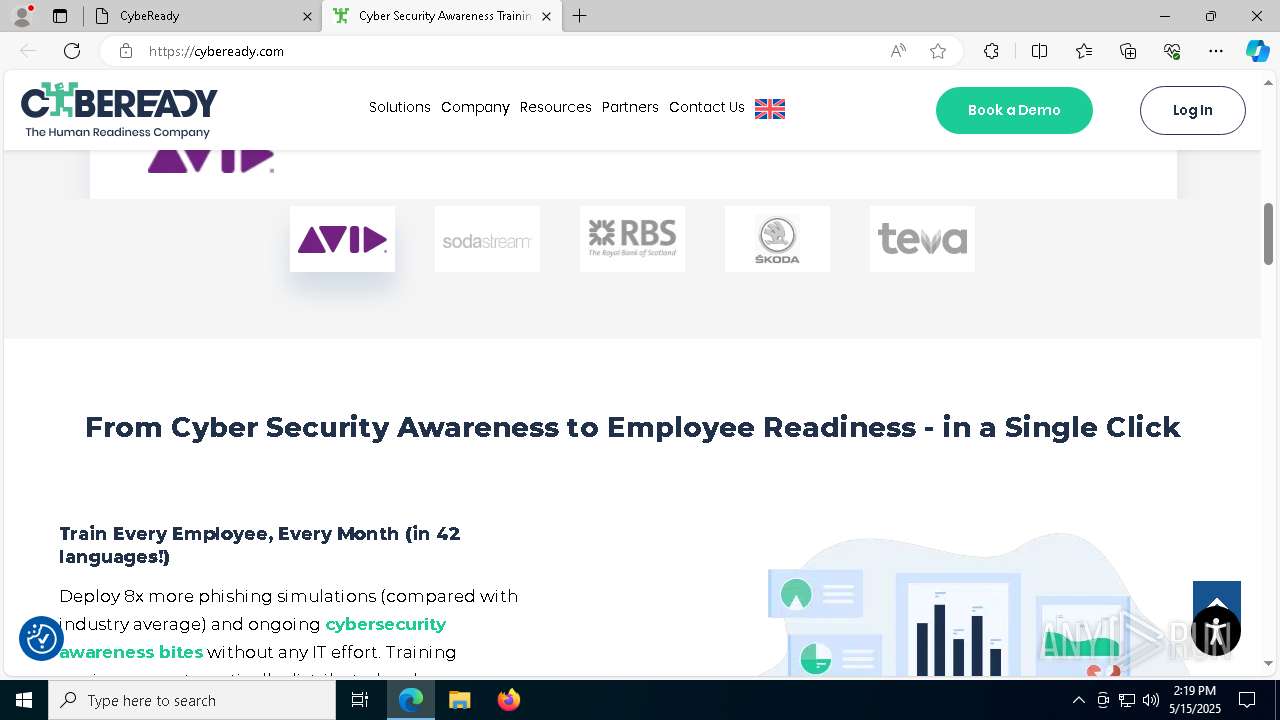Click the taskbar search box

coord(192,700)
